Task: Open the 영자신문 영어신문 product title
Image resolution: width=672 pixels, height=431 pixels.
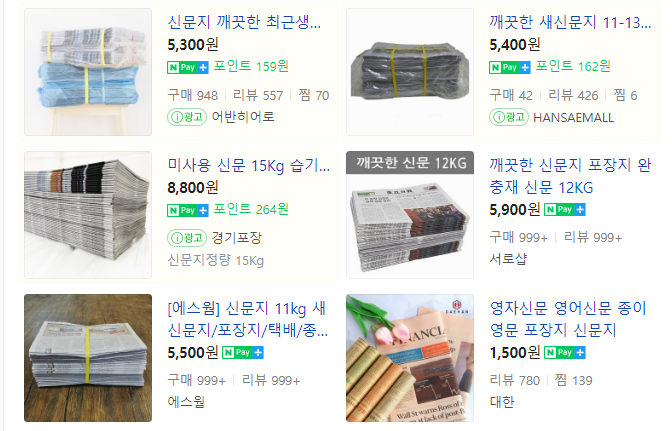Action: pyautogui.click(x=568, y=319)
